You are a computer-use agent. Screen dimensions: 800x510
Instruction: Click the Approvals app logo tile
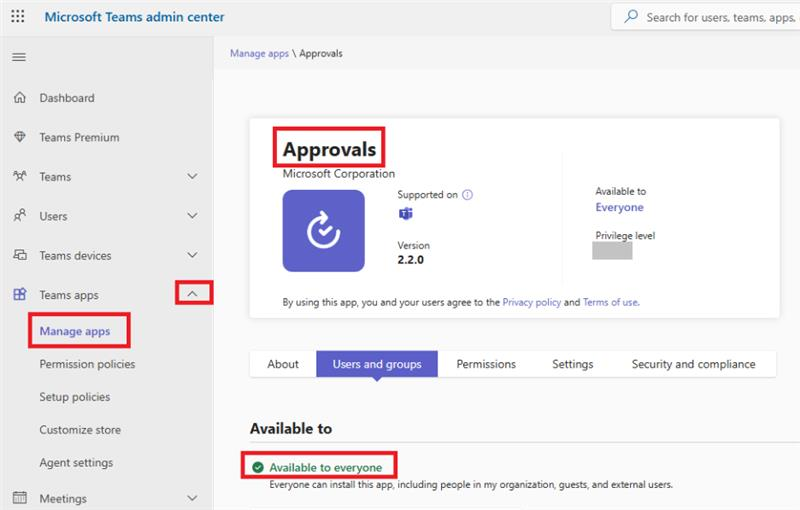pos(323,231)
